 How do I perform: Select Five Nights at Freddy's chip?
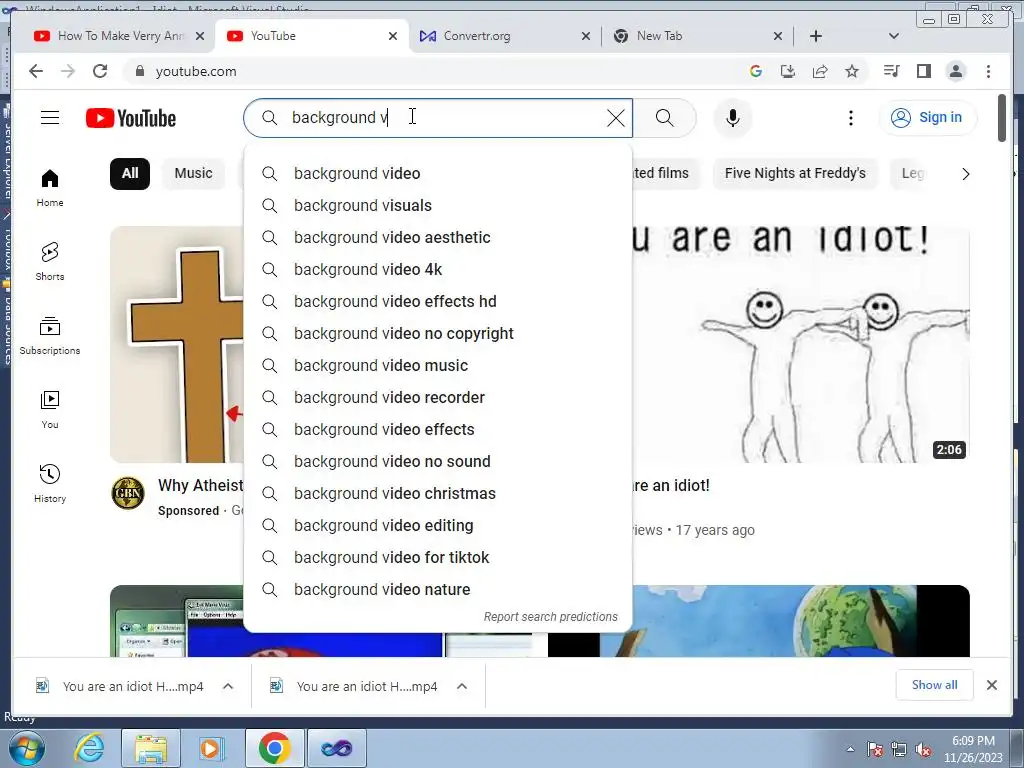[795, 173]
